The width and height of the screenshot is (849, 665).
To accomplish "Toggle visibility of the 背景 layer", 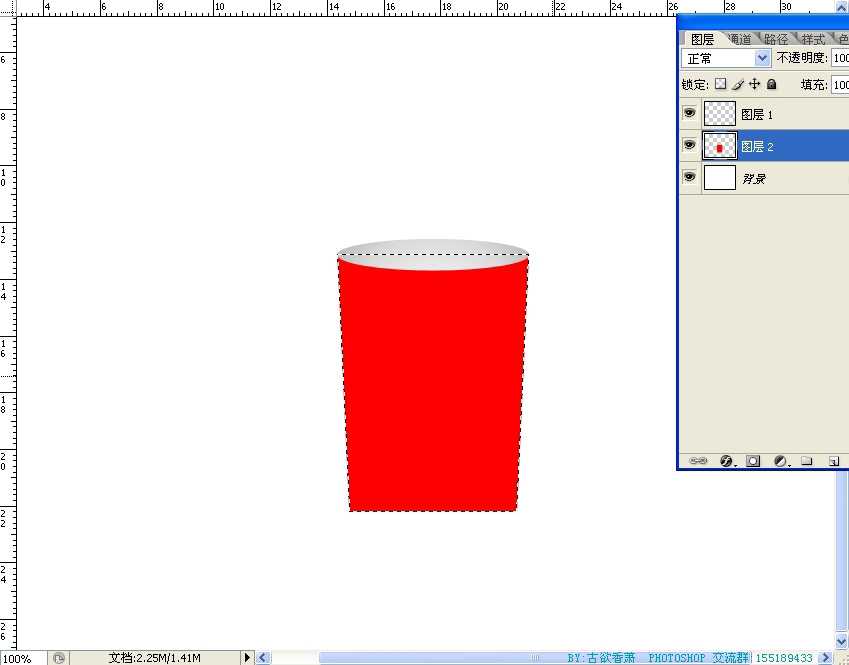I will [x=689, y=177].
